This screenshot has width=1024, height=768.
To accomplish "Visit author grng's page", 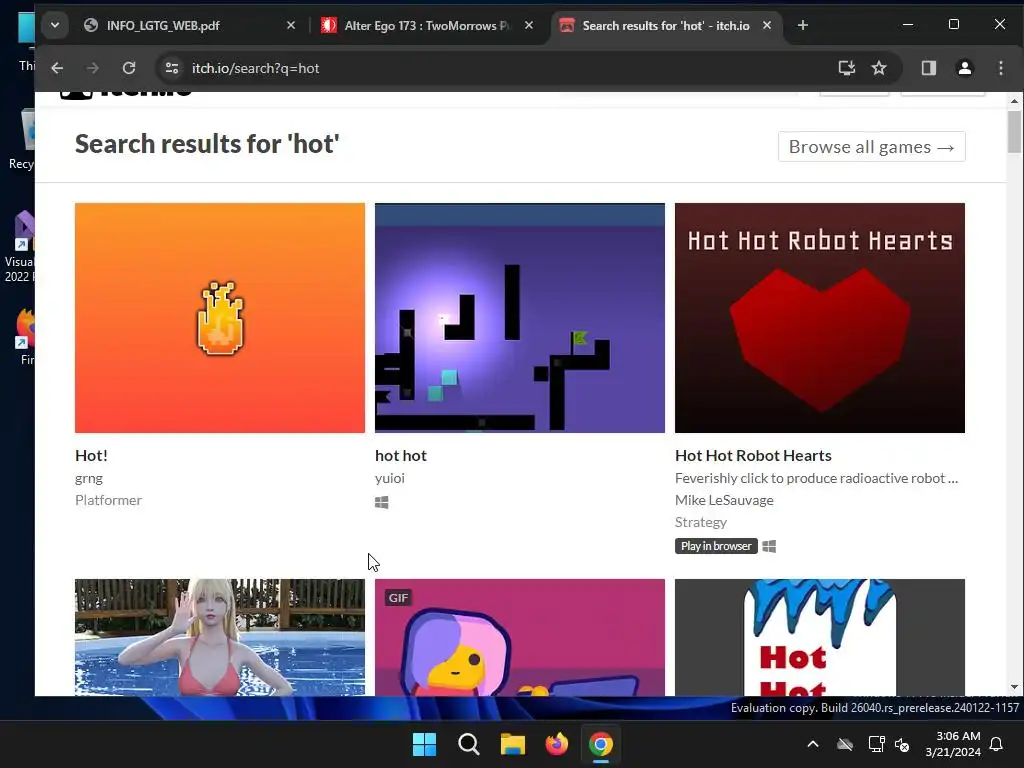I will click(89, 478).
